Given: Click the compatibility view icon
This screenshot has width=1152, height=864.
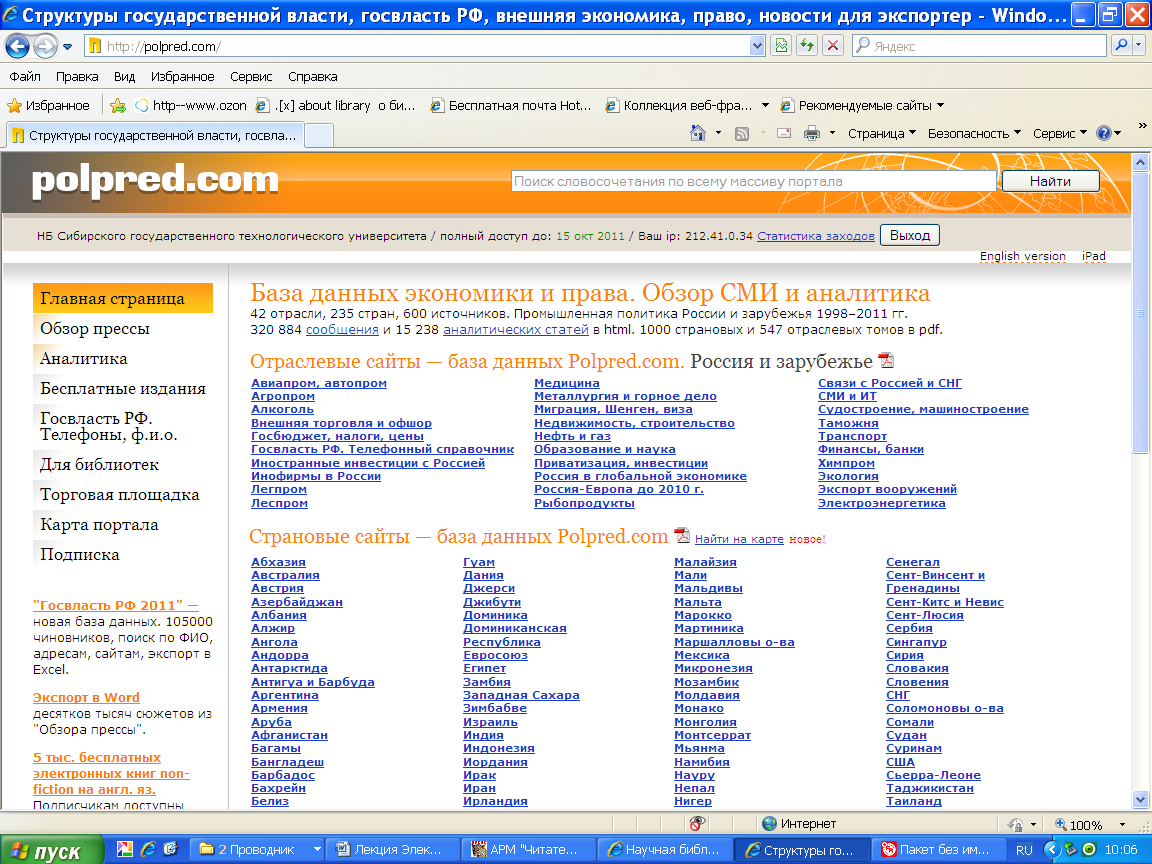Looking at the screenshot, I should pos(781,46).
